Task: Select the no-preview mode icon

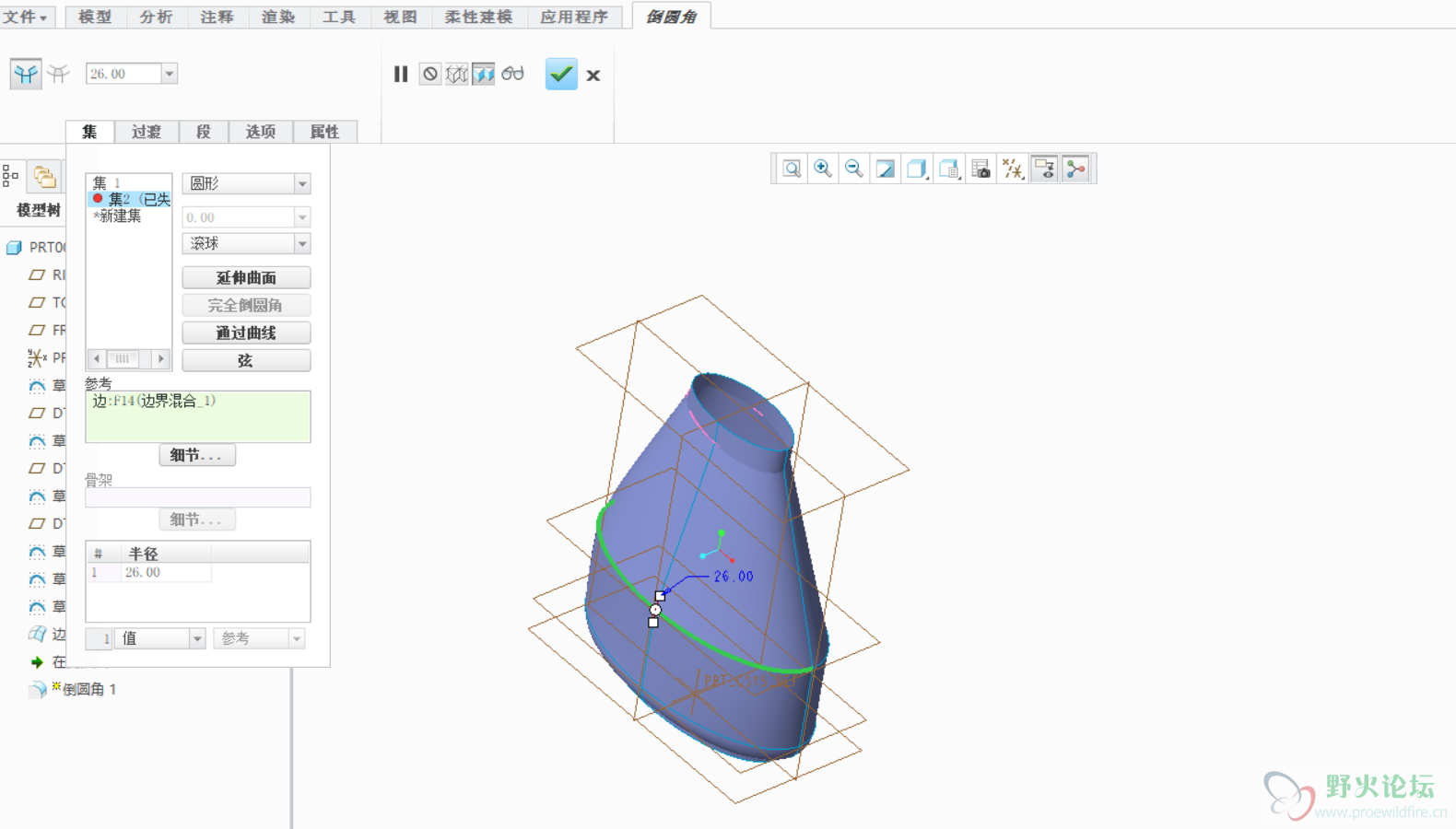Action: 430,74
